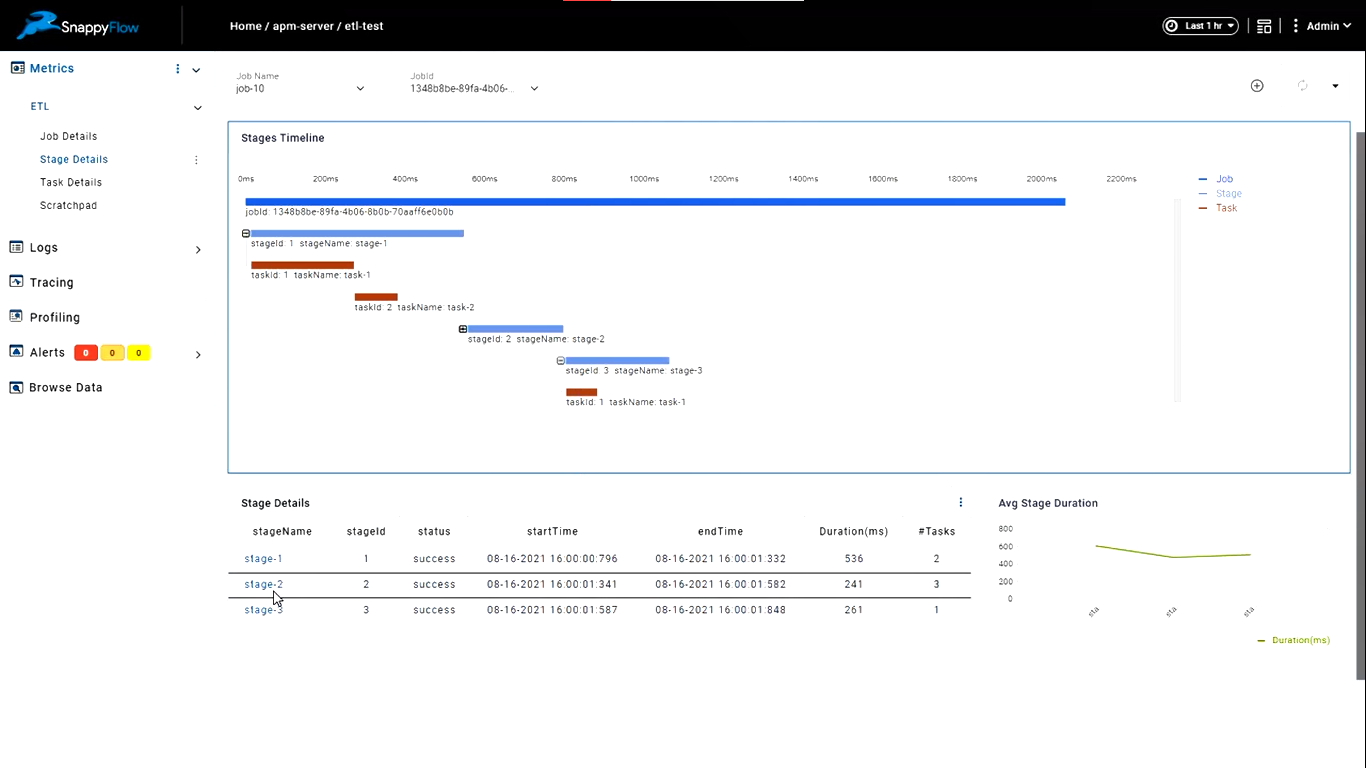Open the Job Name dropdown
This screenshot has width=1366, height=768.
coord(300,88)
